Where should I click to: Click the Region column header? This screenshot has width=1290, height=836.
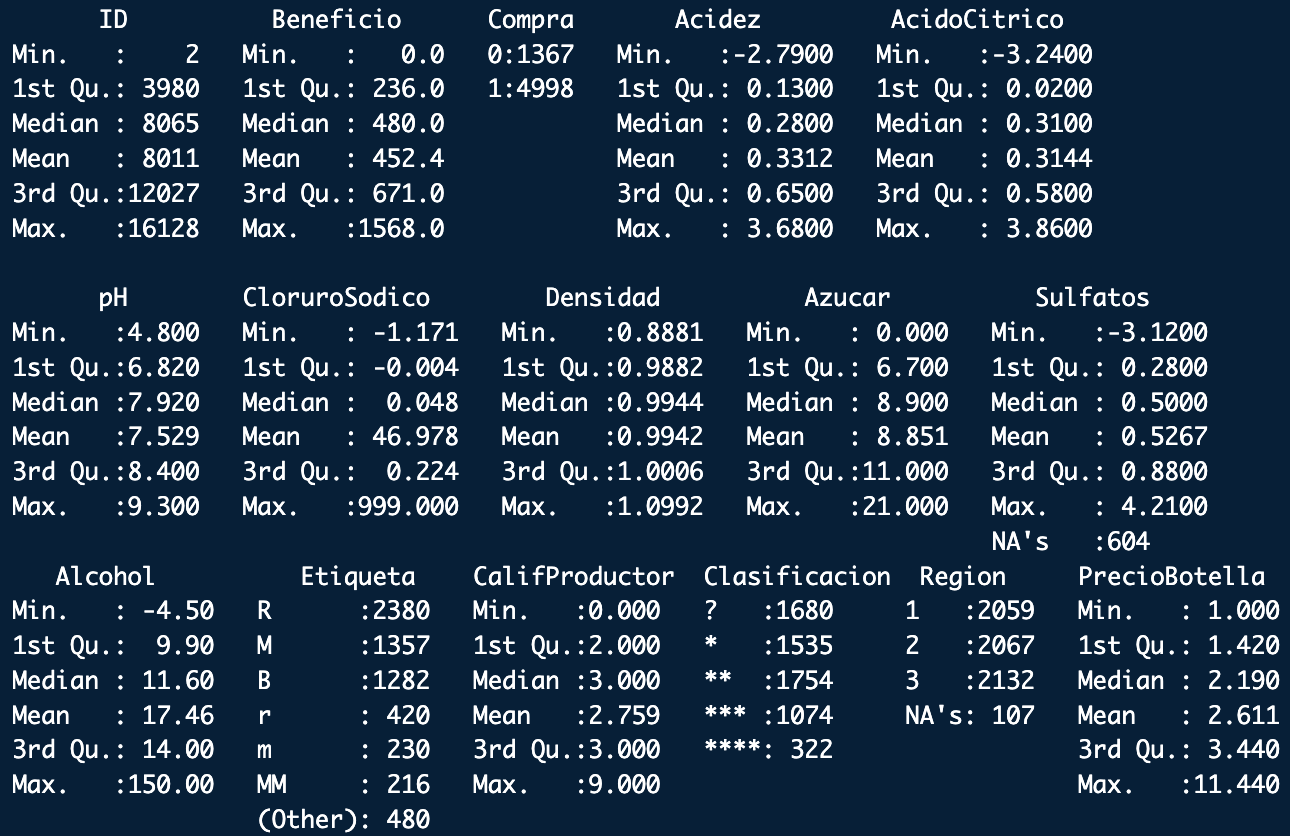click(963, 576)
